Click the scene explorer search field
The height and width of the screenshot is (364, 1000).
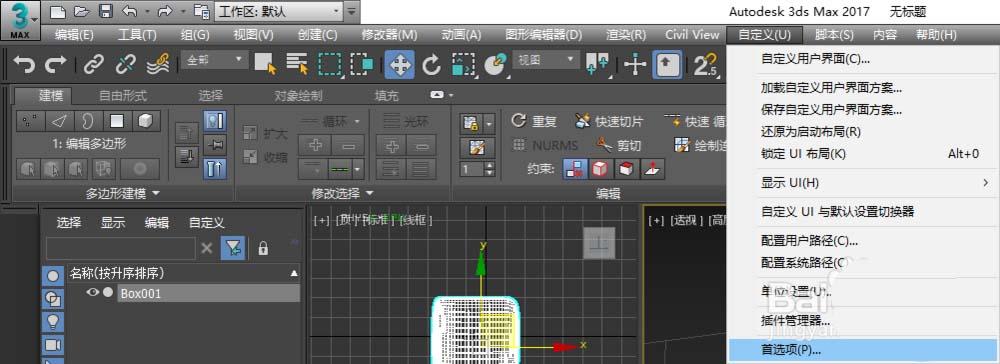[x=121, y=248]
